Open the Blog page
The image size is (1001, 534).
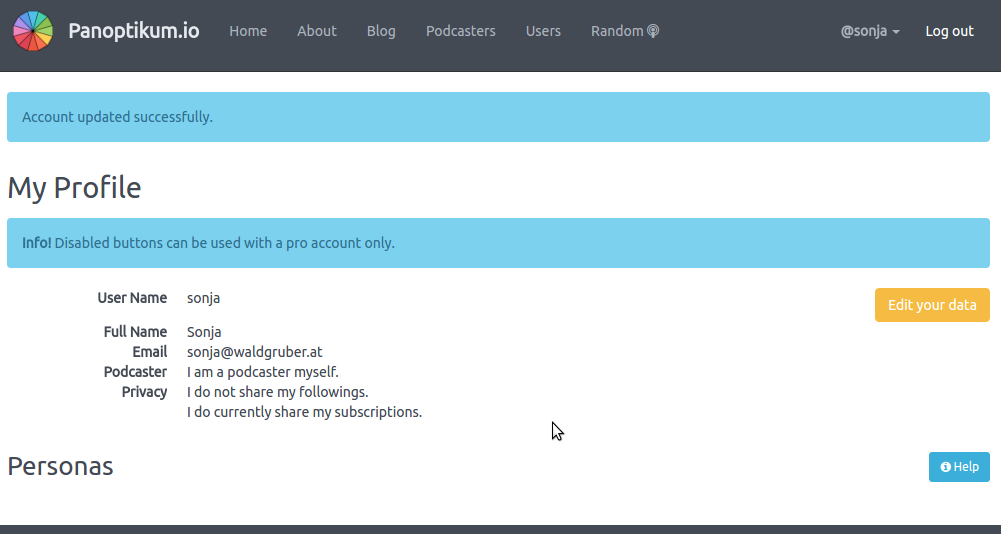[x=381, y=31]
